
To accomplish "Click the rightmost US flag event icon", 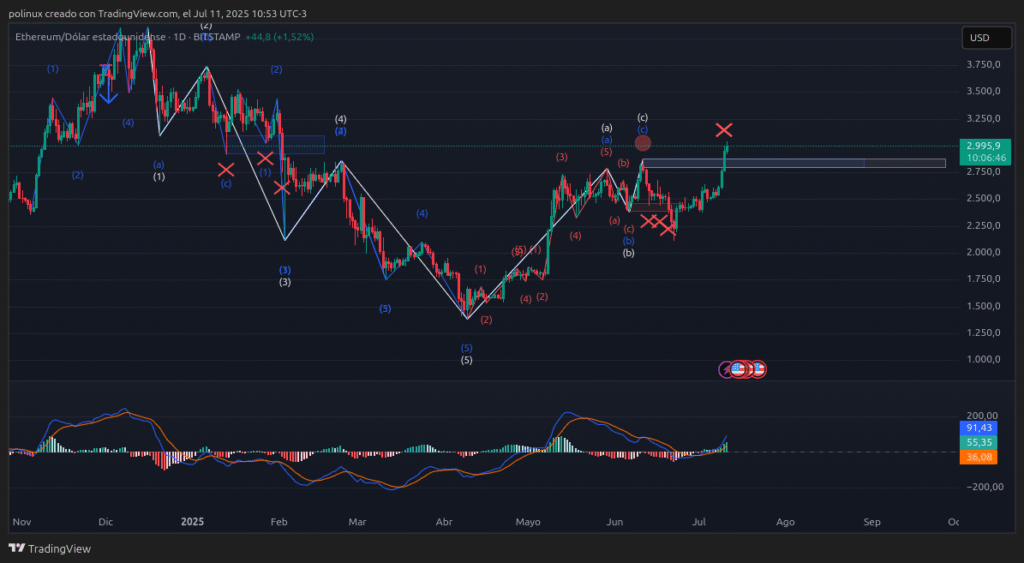I will 757,369.
